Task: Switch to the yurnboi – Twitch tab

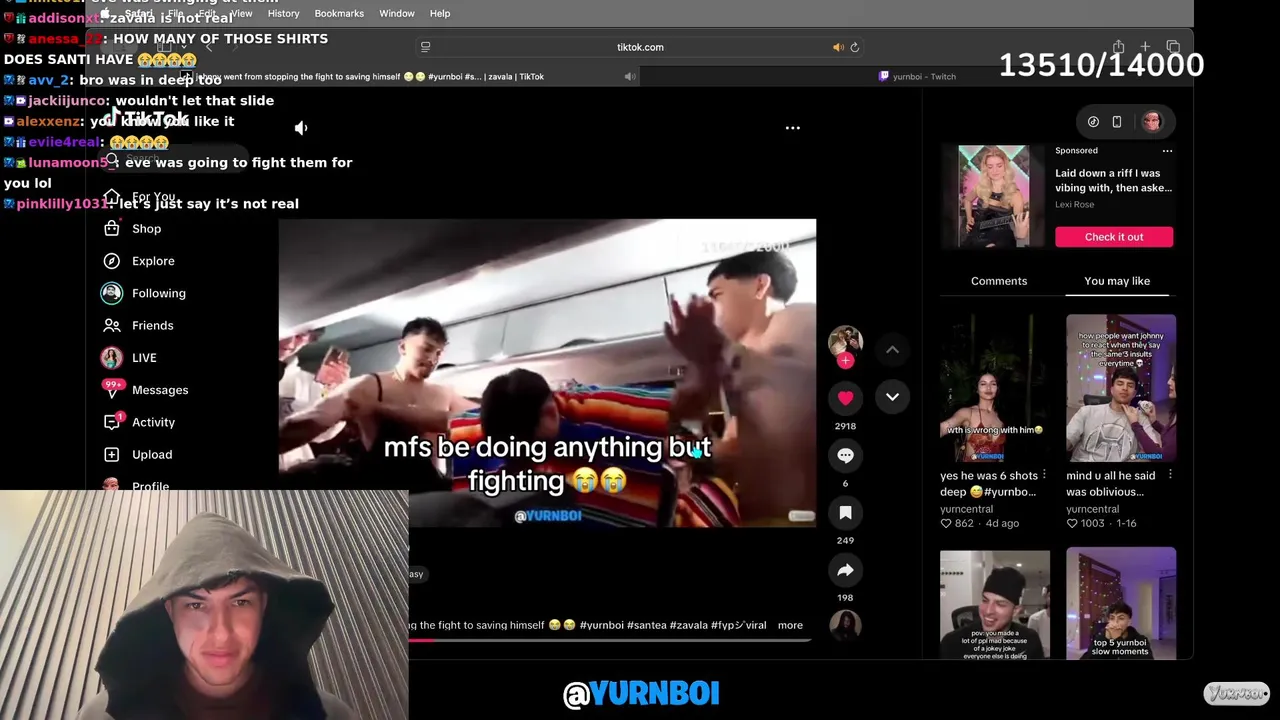Action: click(917, 76)
